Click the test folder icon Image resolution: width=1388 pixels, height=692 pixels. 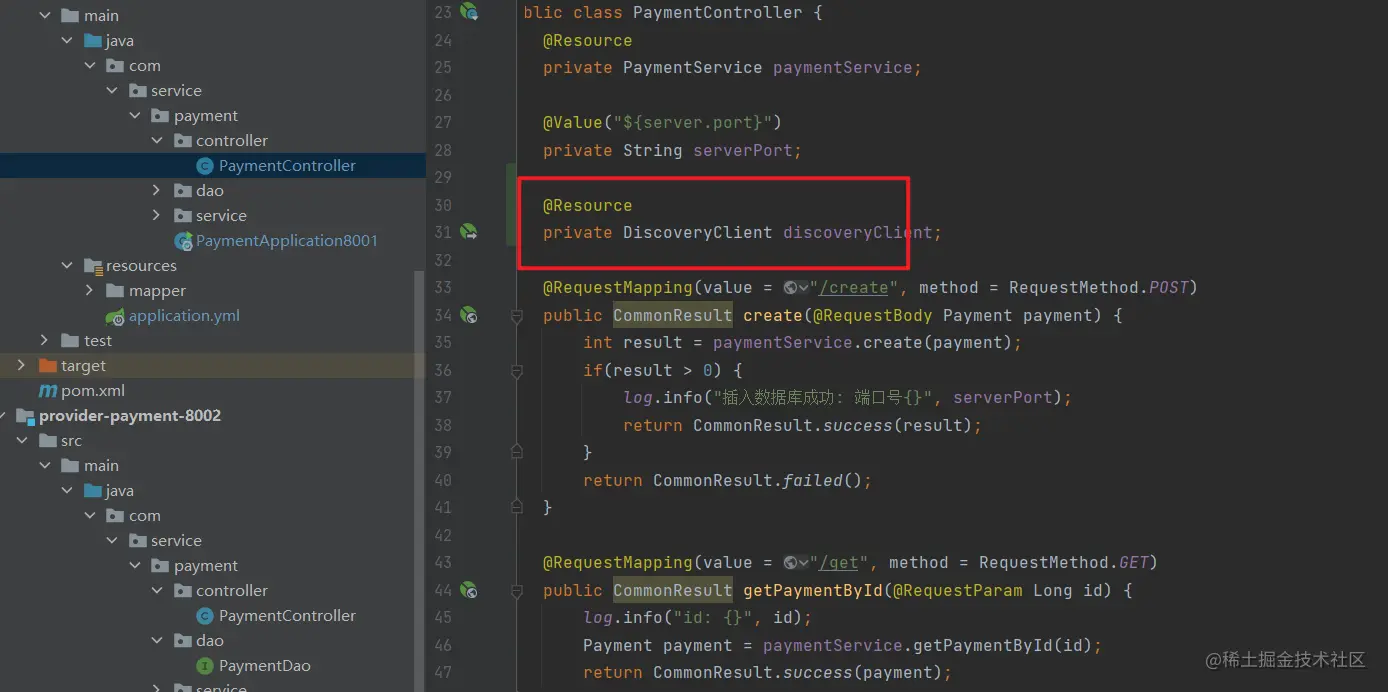[x=70, y=341]
